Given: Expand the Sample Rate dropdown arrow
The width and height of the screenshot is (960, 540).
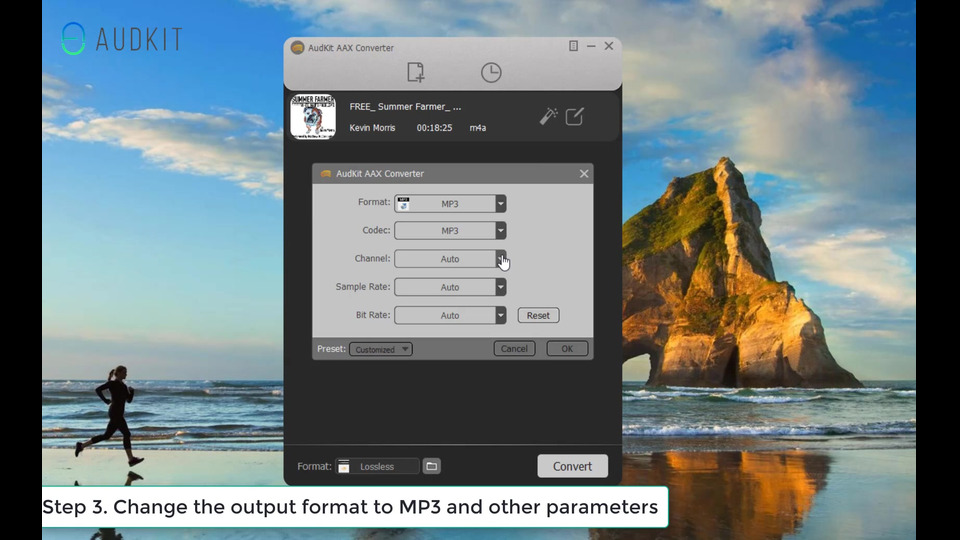Looking at the screenshot, I should tap(501, 287).
